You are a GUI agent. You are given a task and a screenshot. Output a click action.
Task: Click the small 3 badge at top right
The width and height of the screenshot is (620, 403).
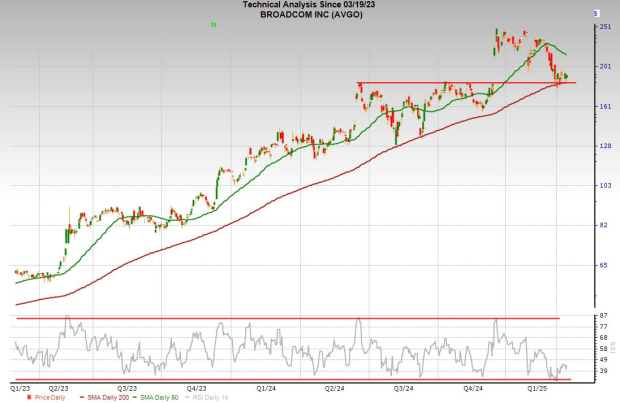coord(596,13)
